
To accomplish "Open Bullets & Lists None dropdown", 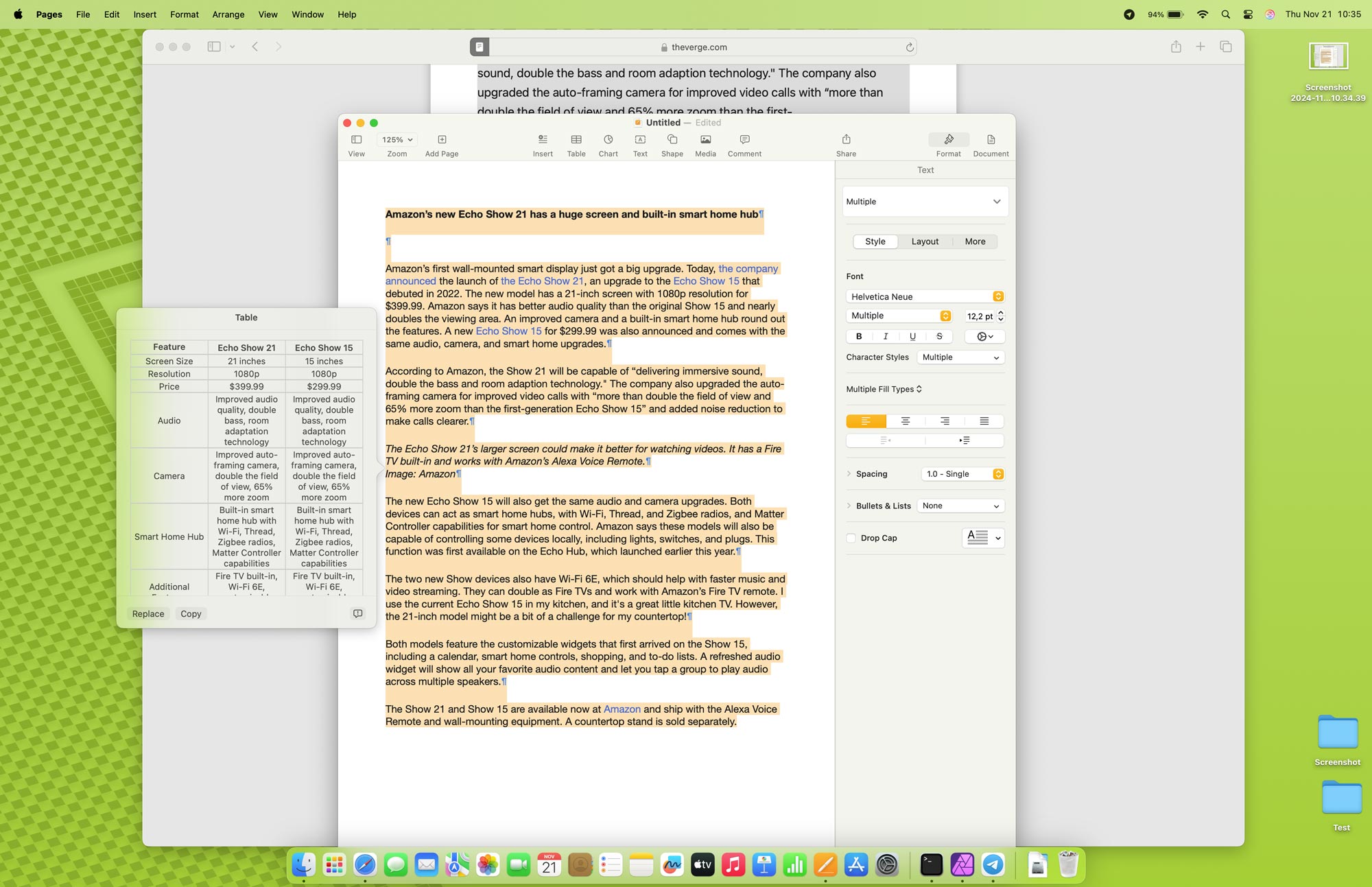I will coord(960,506).
